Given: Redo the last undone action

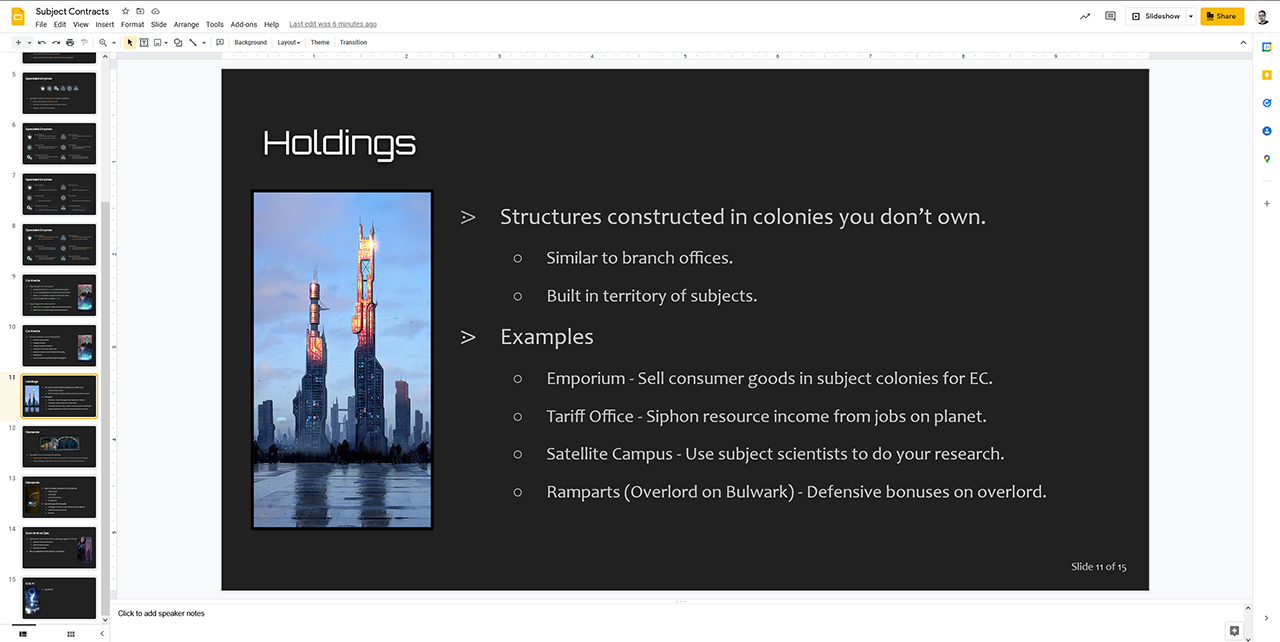Looking at the screenshot, I should pyautogui.click(x=56, y=42).
